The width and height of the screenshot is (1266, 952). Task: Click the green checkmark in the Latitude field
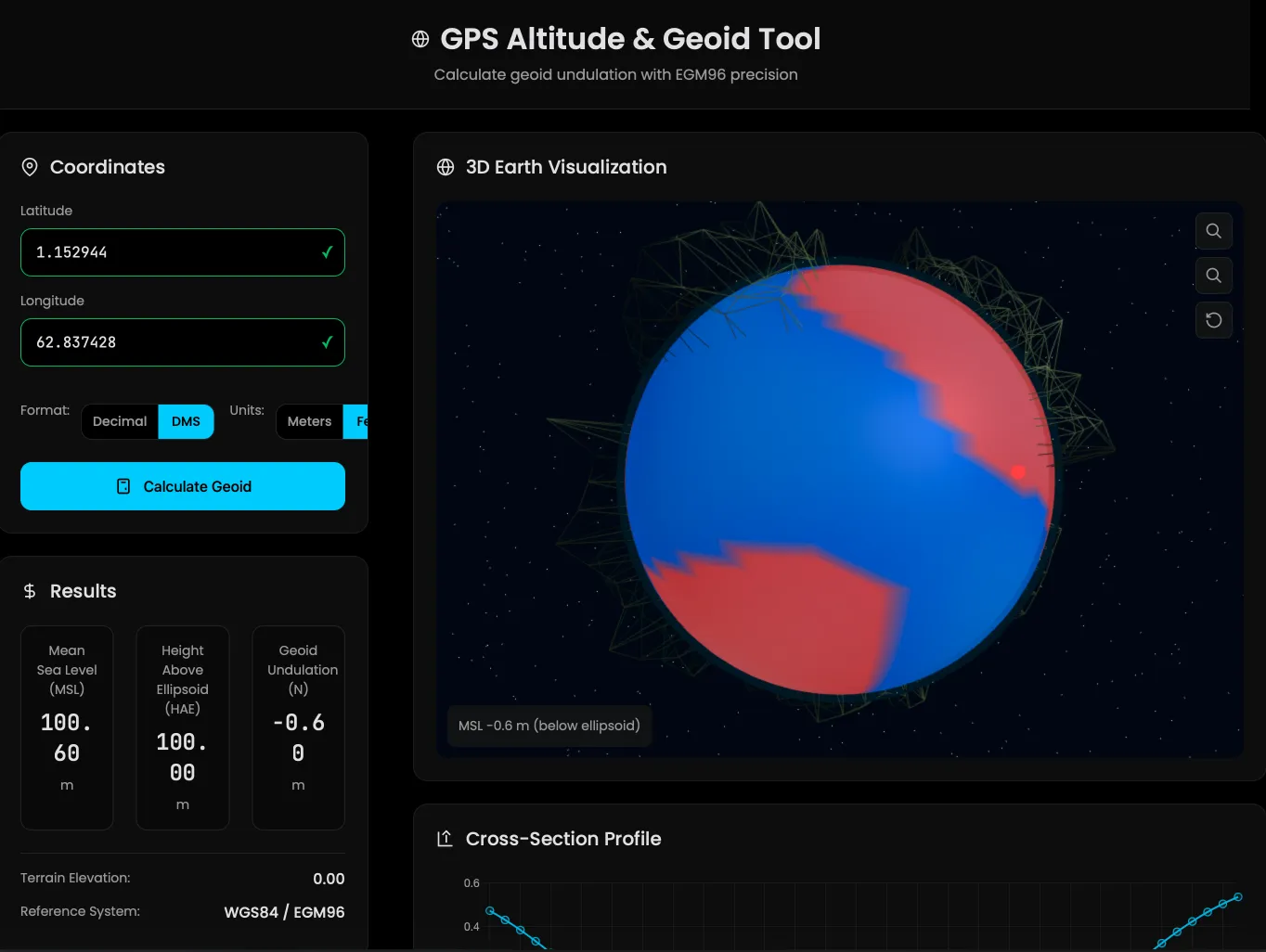coord(327,252)
